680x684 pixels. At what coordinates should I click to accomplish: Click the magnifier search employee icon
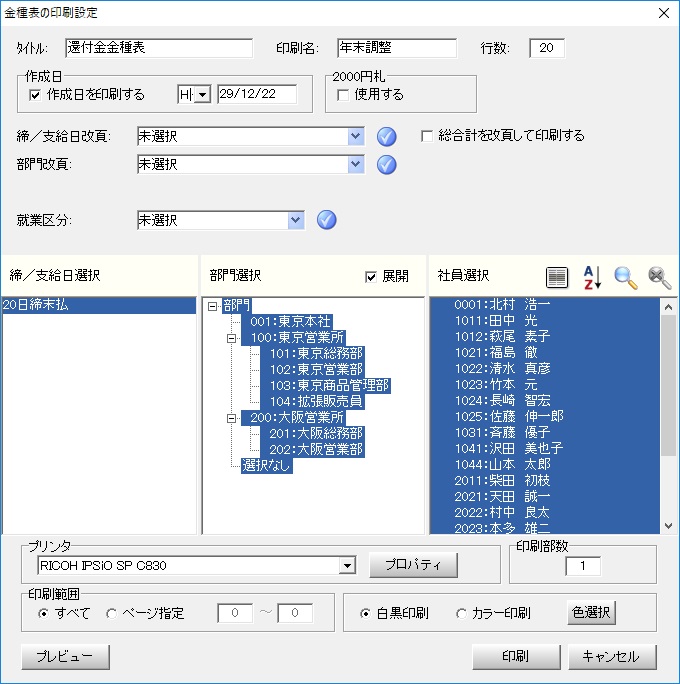(625, 277)
